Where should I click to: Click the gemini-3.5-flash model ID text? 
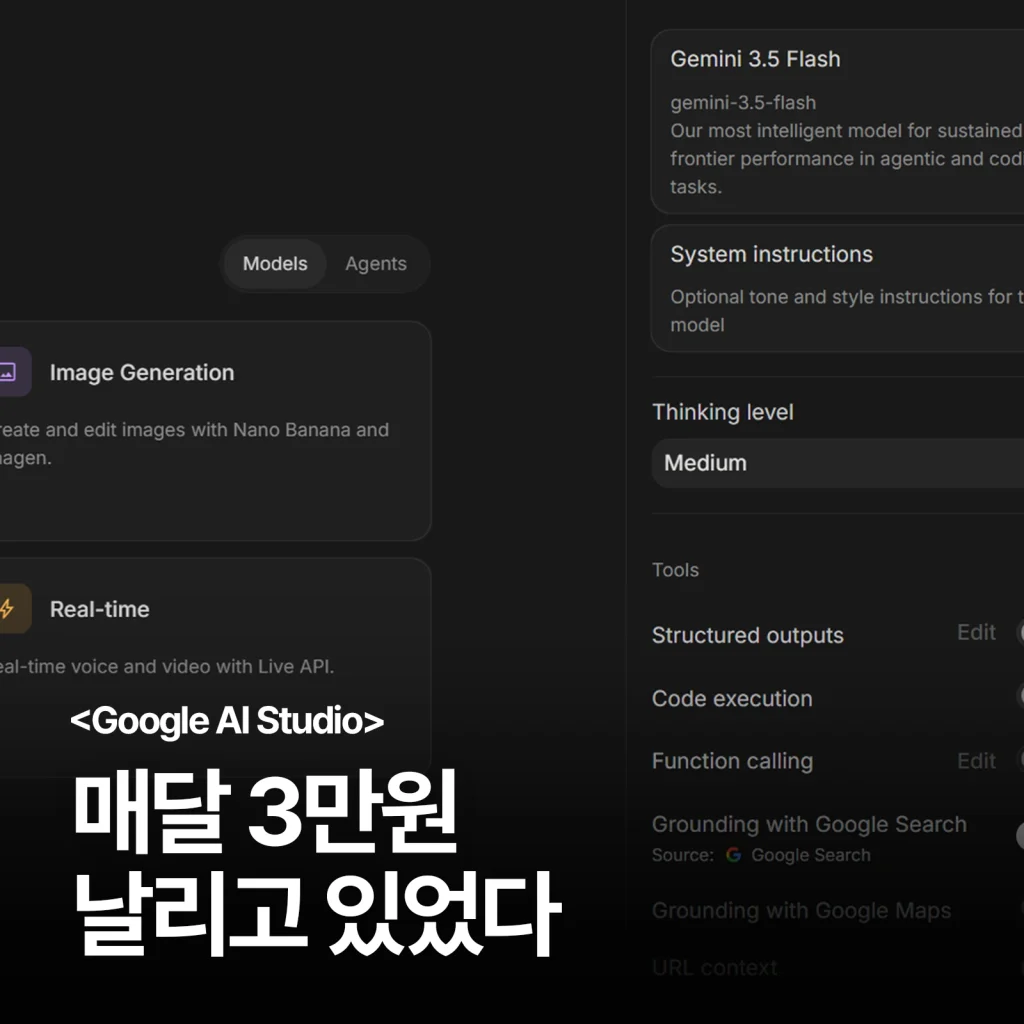pos(743,103)
